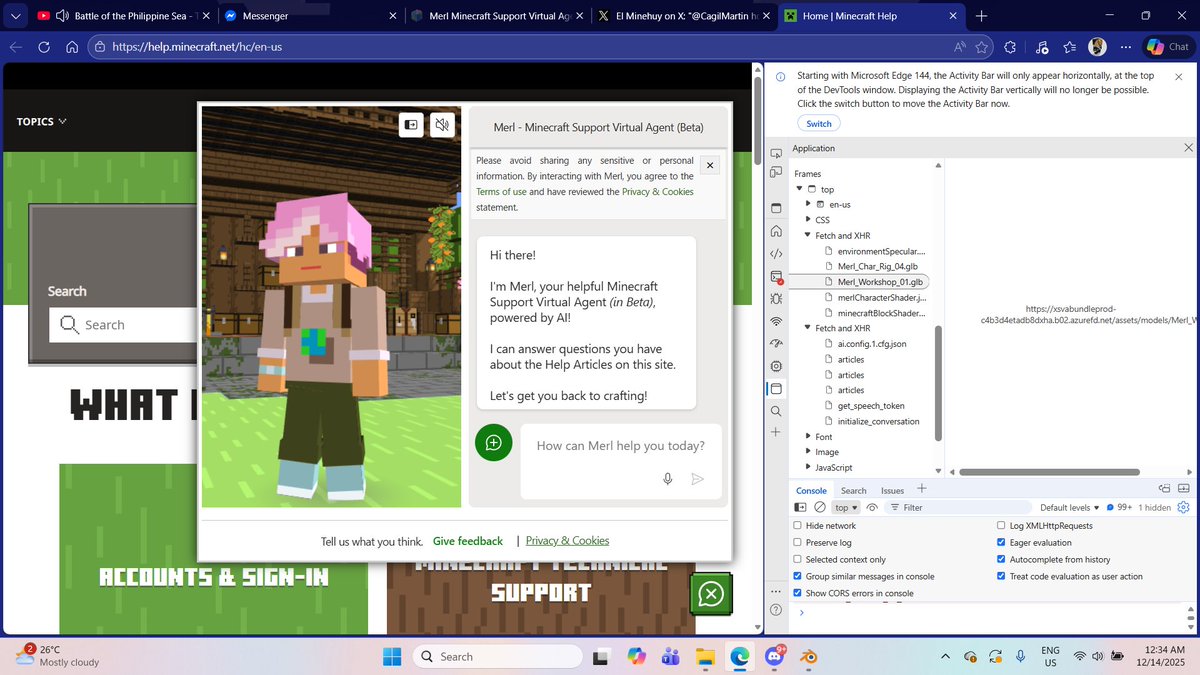Mute Merl's voice with the speaker icon
This screenshot has height=675, width=1200.
[441, 125]
